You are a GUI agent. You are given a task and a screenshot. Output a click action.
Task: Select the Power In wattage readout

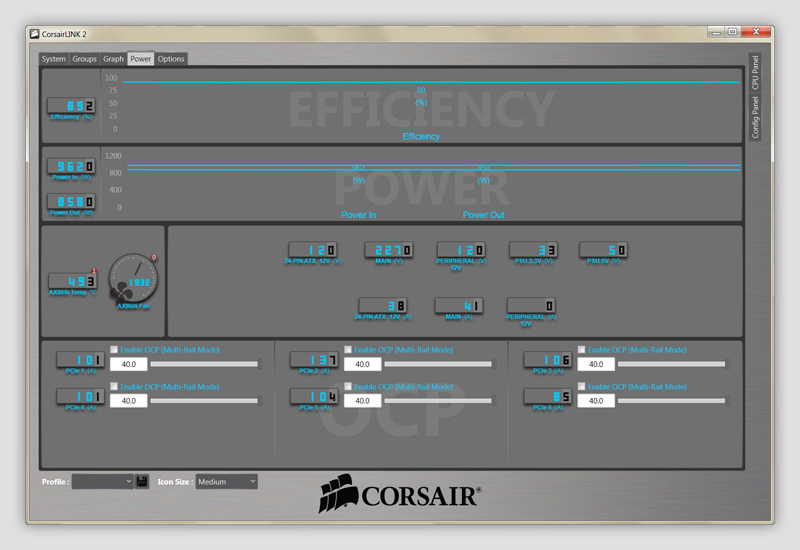click(73, 167)
